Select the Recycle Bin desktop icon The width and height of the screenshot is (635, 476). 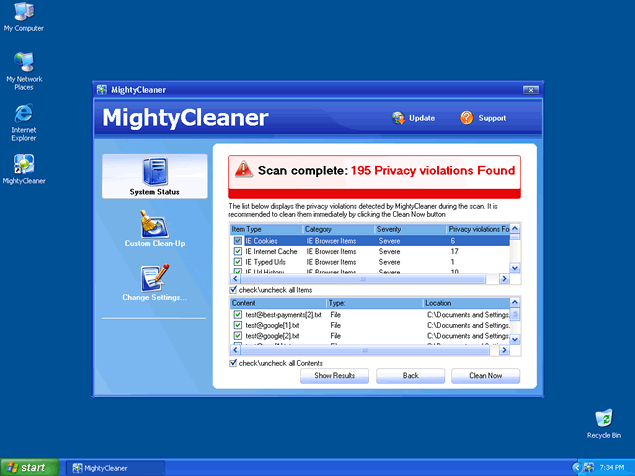pos(603,418)
